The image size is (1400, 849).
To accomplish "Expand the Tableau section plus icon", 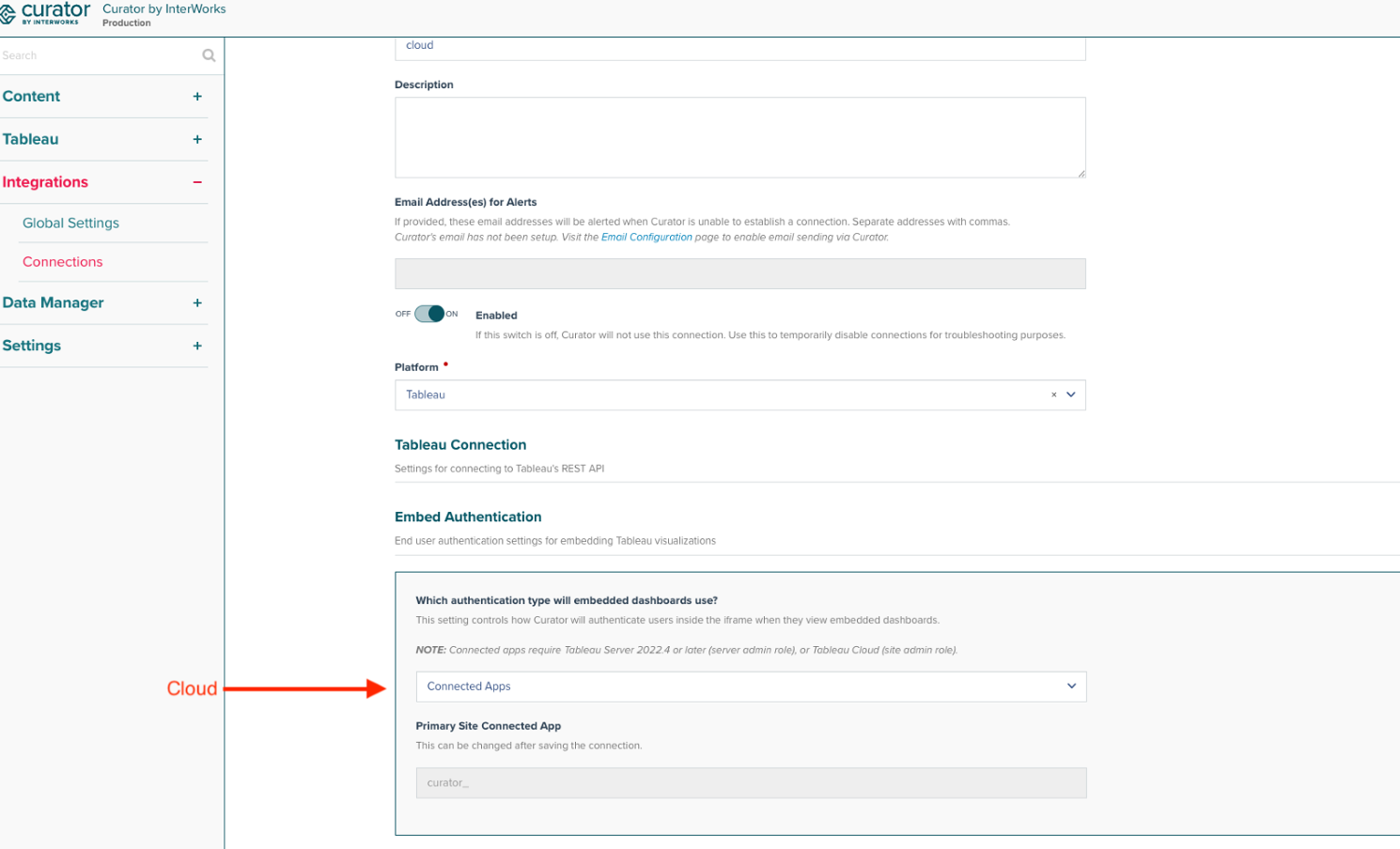I will (x=197, y=139).
